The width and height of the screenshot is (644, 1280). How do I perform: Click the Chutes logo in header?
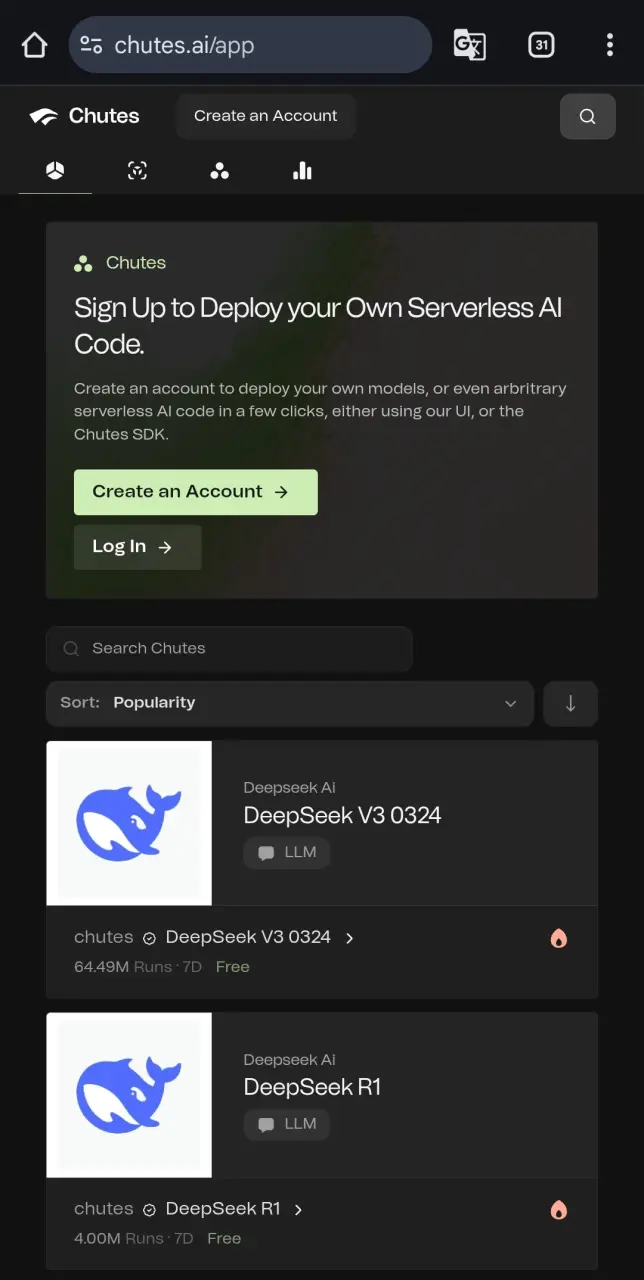(85, 116)
